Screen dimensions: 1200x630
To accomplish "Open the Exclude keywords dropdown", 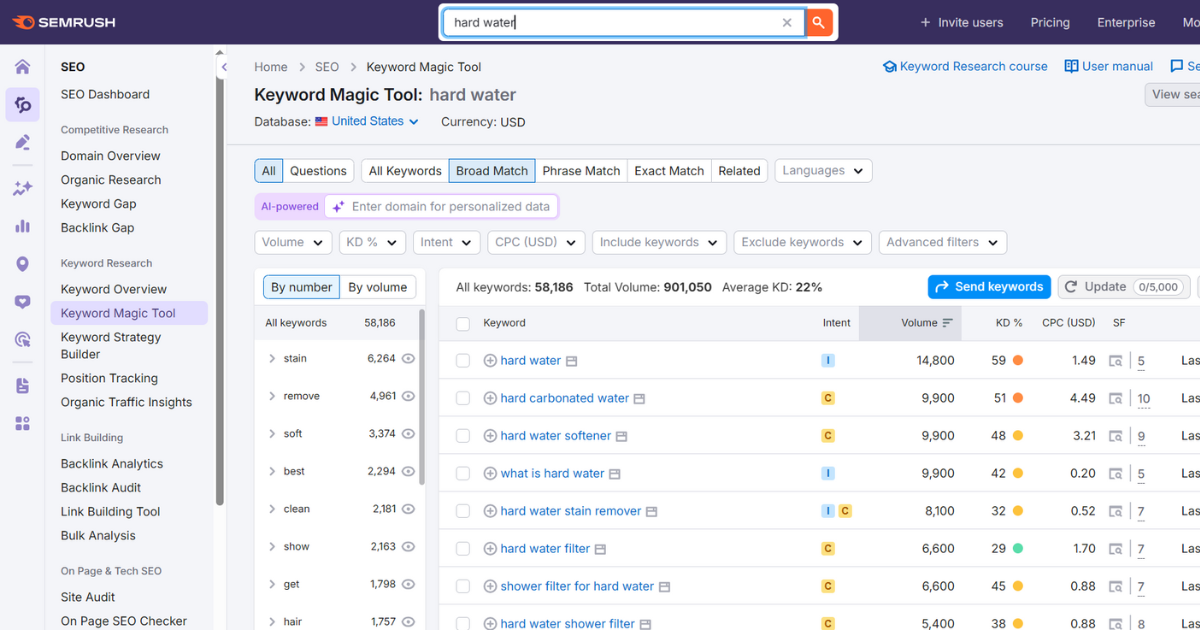I will pyautogui.click(x=803, y=242).
